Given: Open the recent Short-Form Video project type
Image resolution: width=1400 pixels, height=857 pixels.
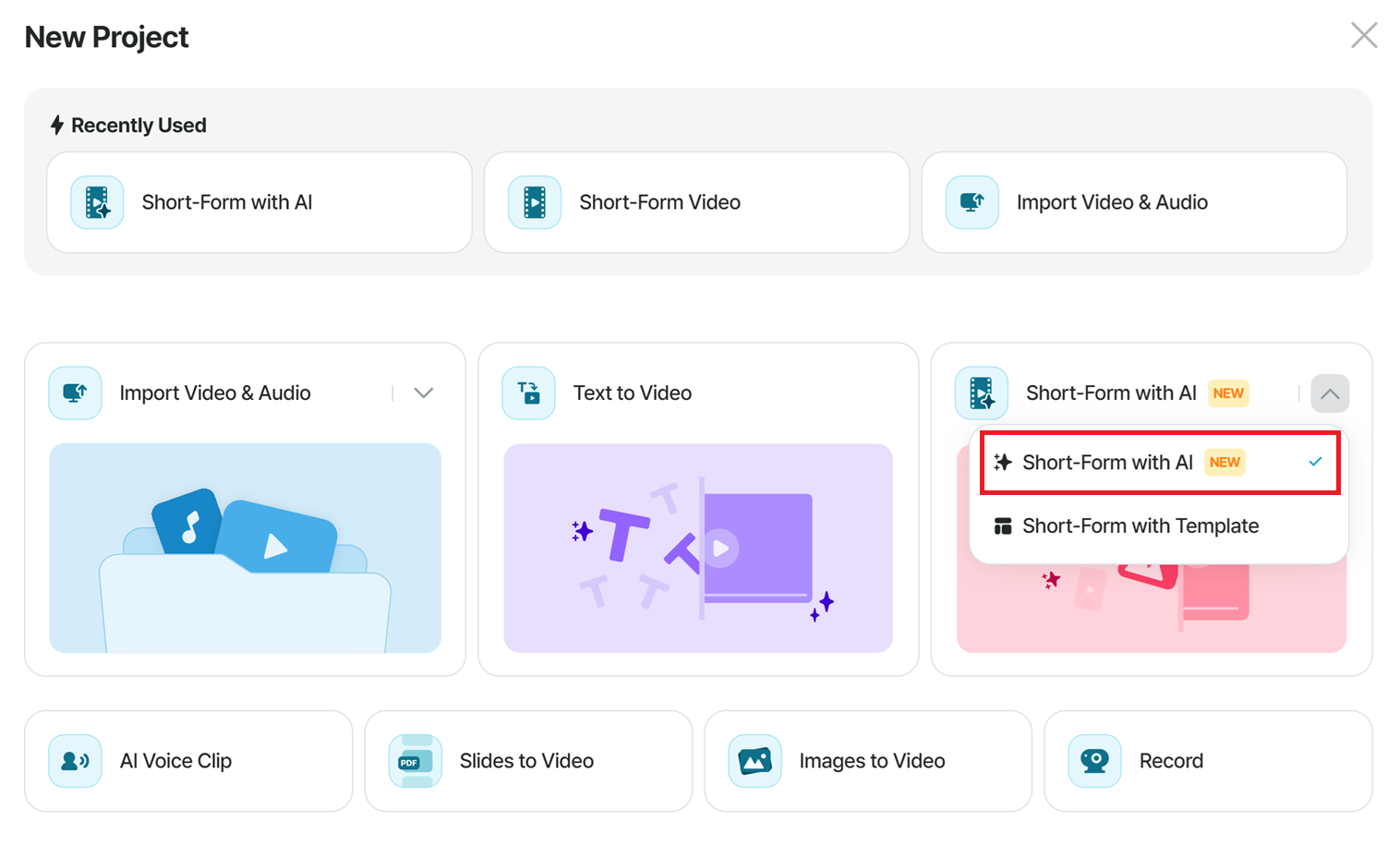Looking at the screenshot, I should pyautogui.click(x=696, y=202).
